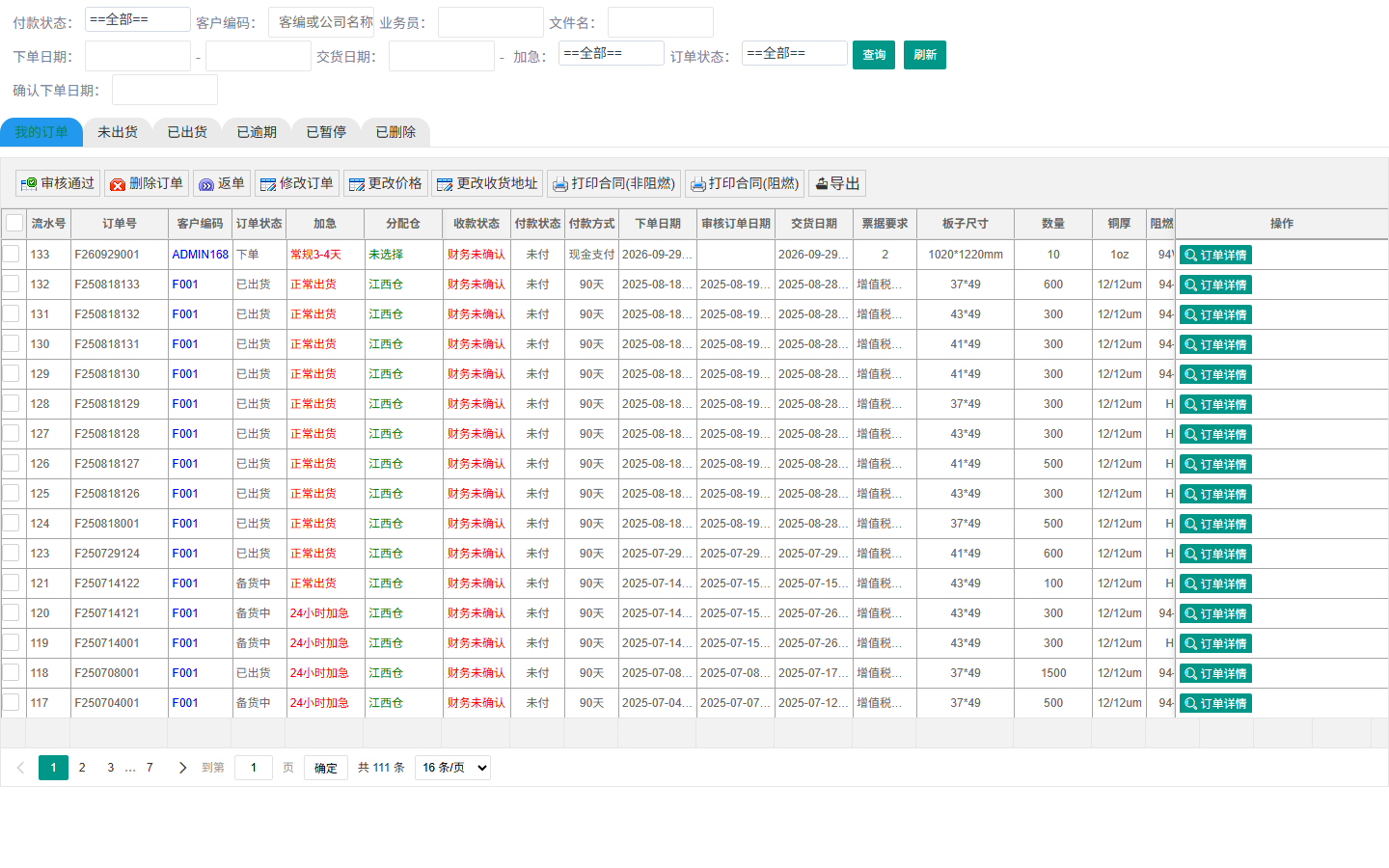Open the 付款状态 dropdown
The height and width of the screenshot is (868, 1389).
[137, 19]
